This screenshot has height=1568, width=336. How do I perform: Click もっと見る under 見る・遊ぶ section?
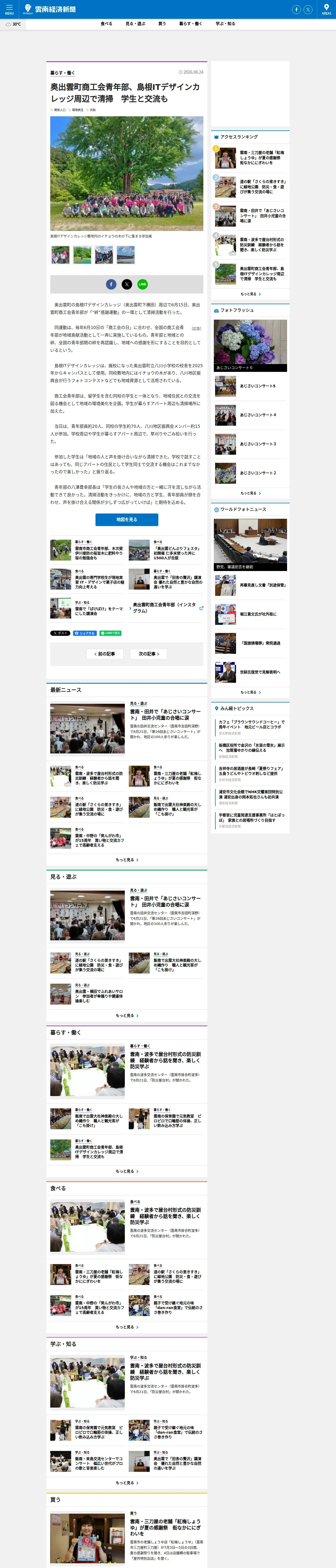(127, 1016)
